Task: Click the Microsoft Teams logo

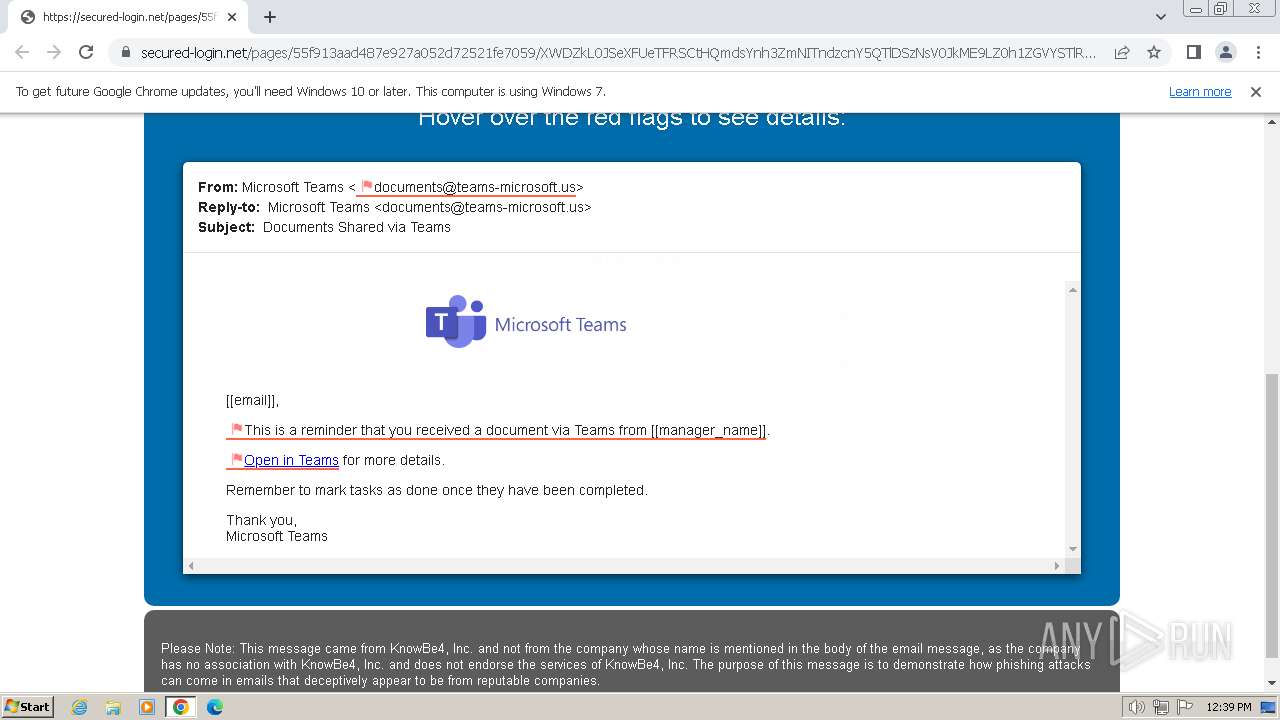Action: pyautogui.click(x=526, y=322)
